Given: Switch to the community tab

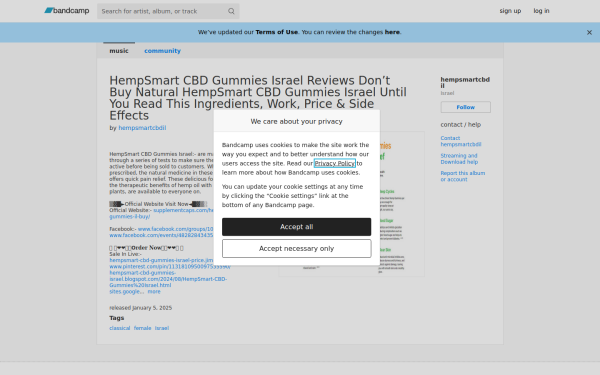Looking at the screenshot, I should [162, 51].
